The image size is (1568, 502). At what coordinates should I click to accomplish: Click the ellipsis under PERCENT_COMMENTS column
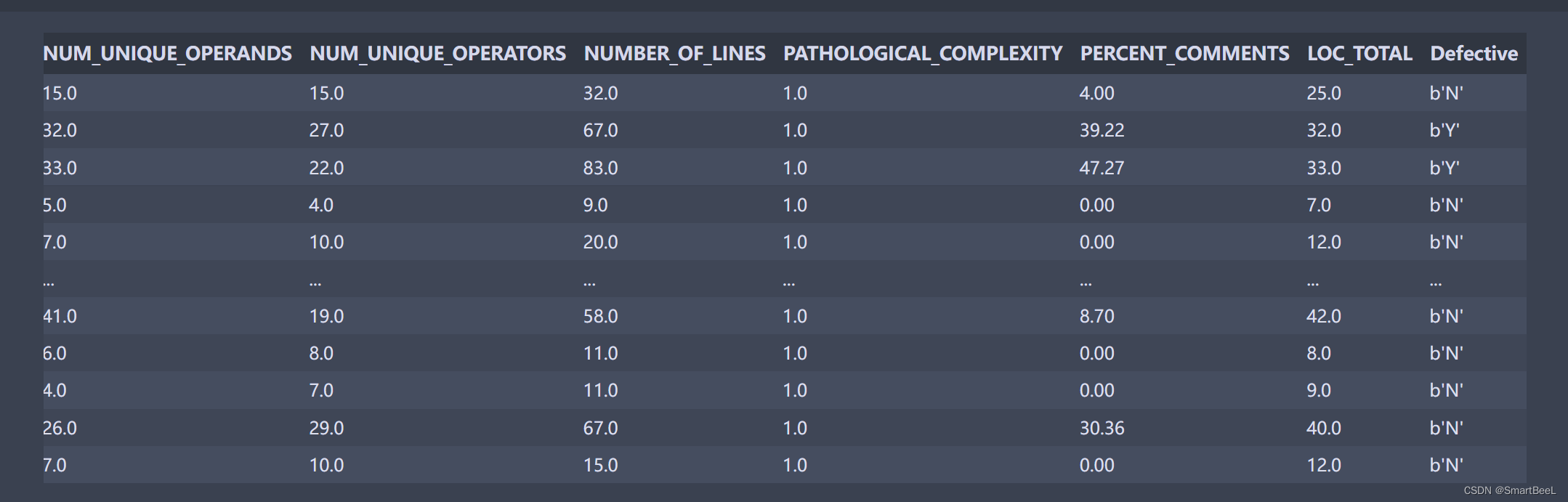(1086, 283)
